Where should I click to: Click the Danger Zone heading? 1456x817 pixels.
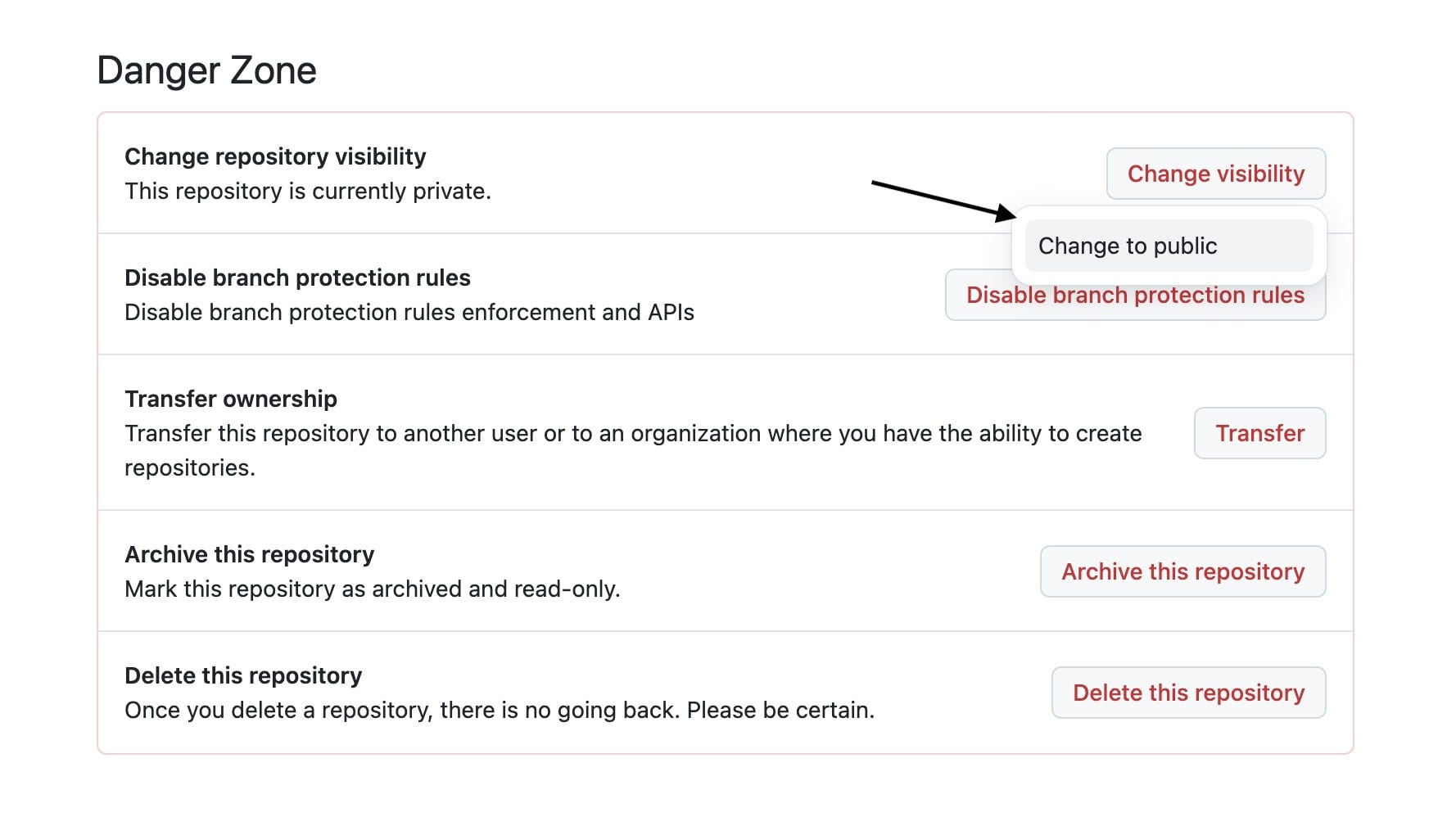(206, 70)
